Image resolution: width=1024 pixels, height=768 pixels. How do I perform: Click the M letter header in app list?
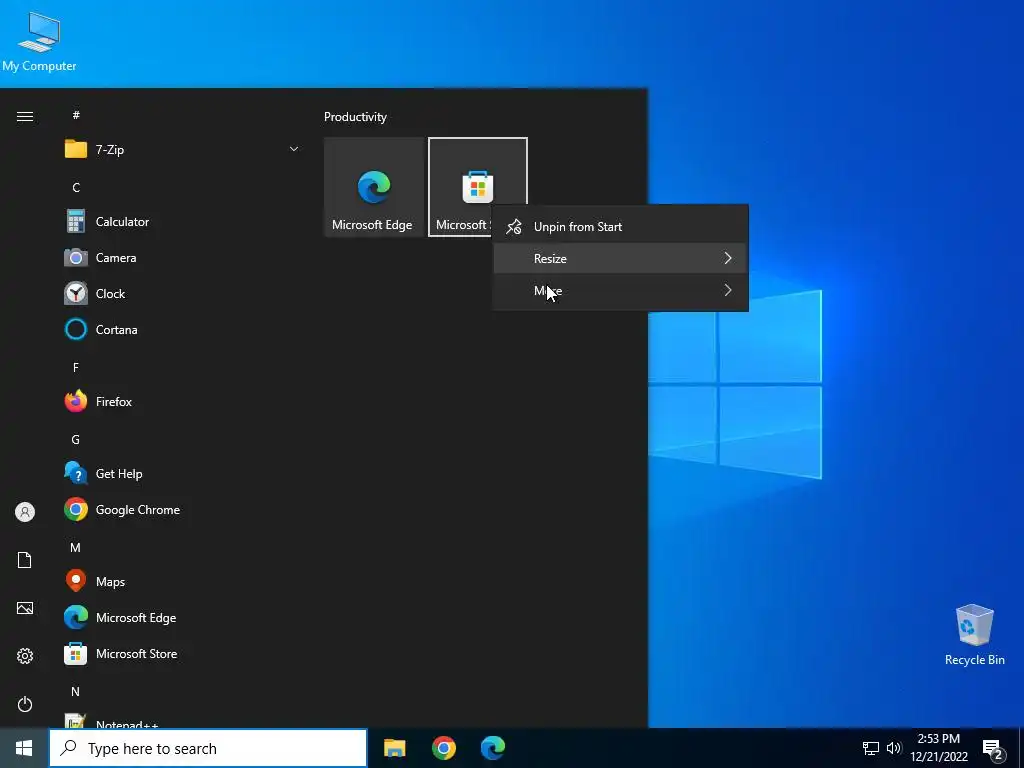(x=76, y=548)
